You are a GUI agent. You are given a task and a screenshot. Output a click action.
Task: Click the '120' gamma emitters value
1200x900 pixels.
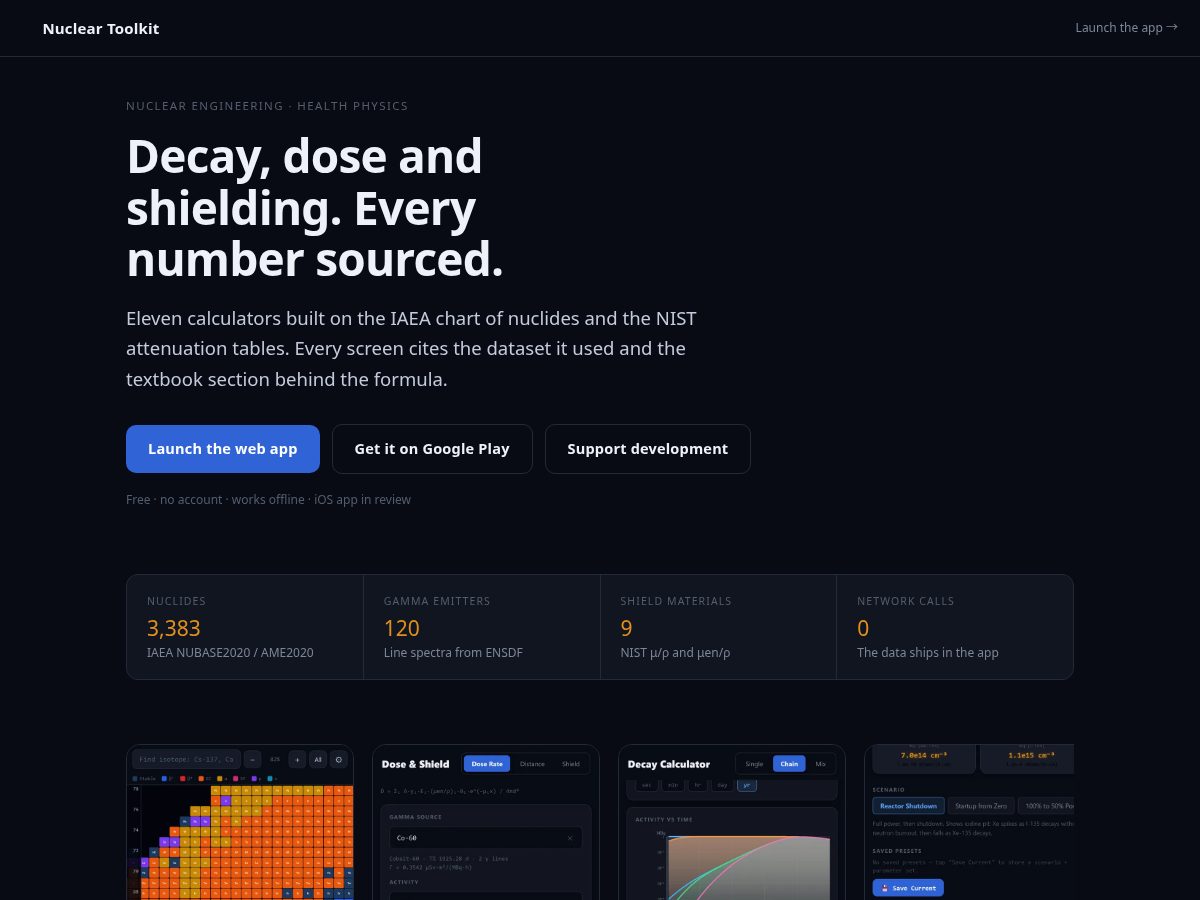coord(402,628)
